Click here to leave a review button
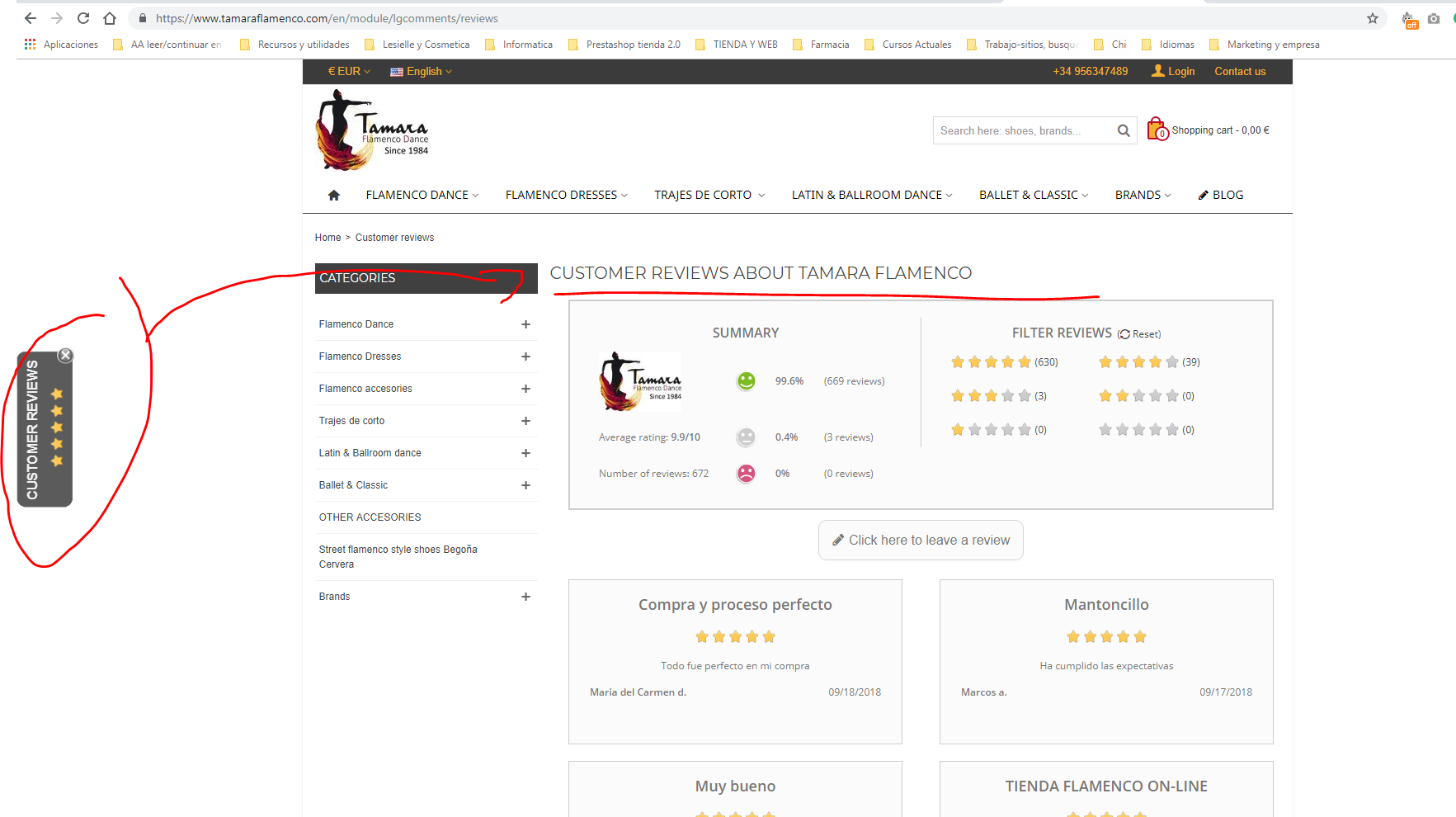This screenshot has width=1456, height=817. [921, 541]
